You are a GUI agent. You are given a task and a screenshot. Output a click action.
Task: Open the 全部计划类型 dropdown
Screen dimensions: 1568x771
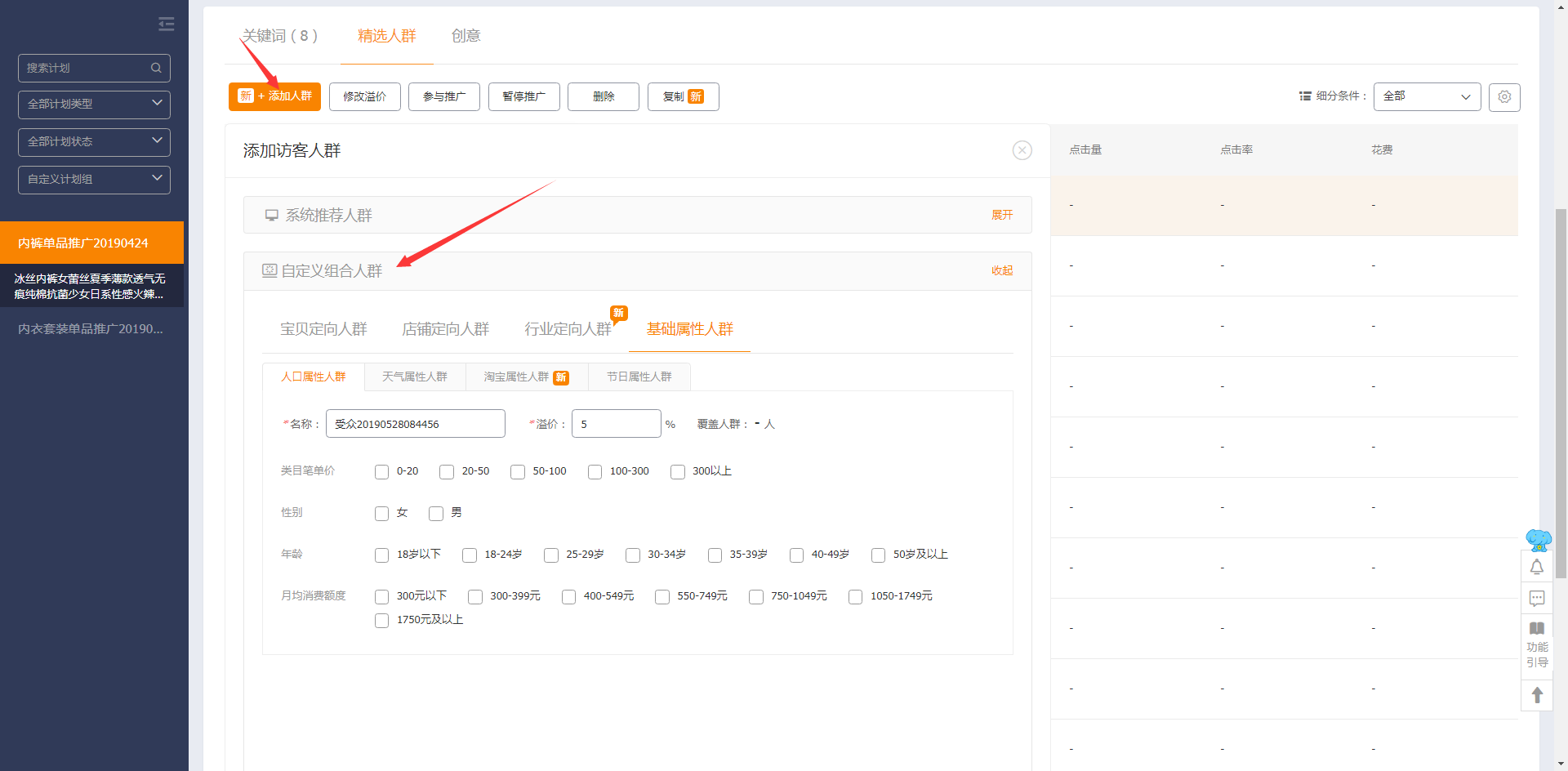(94, 104)
